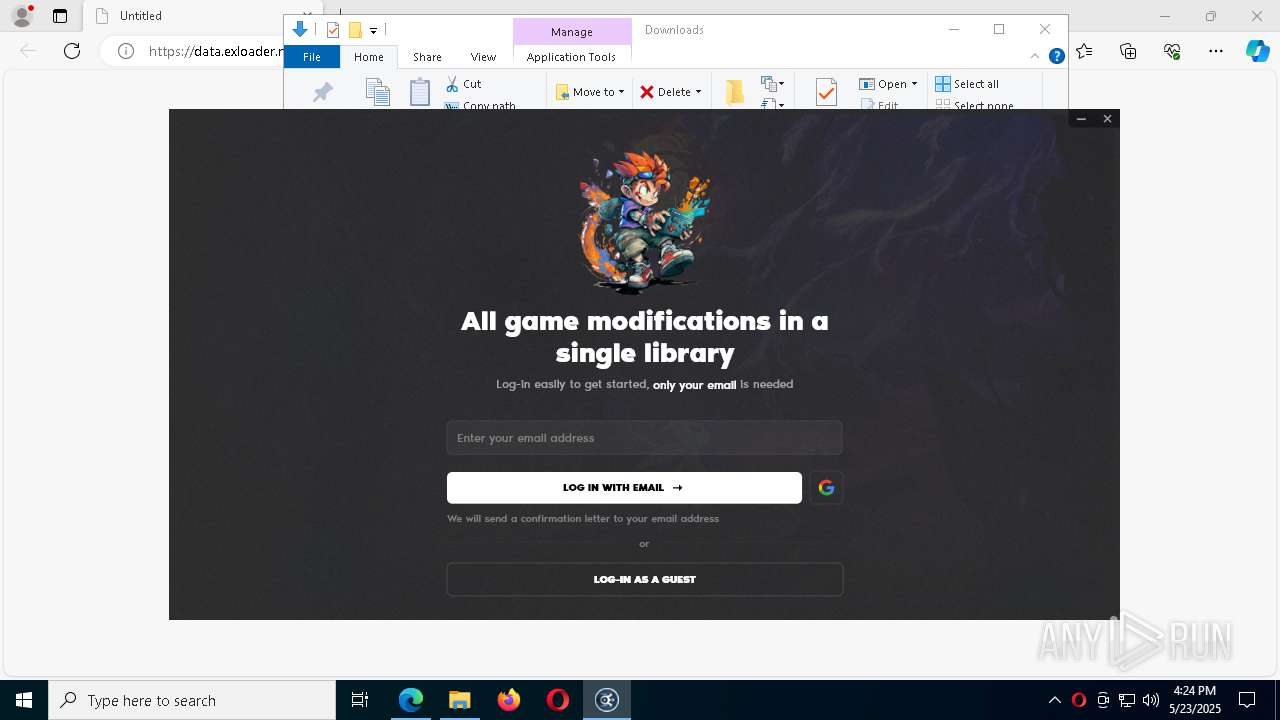Open File tab in File Explorer ribbon
This screenshot has height=720, width=1280.
click(x=312, y=57)
